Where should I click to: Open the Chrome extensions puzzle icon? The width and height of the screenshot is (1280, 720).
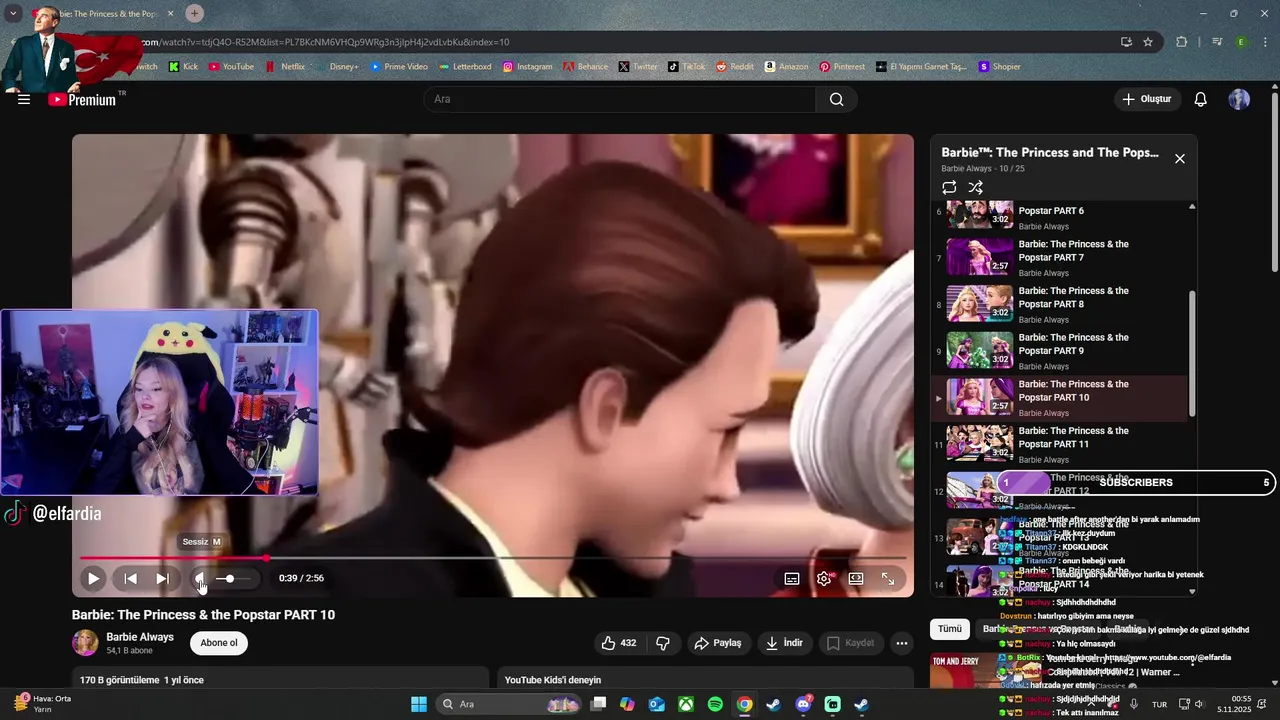coord(1182,42)
